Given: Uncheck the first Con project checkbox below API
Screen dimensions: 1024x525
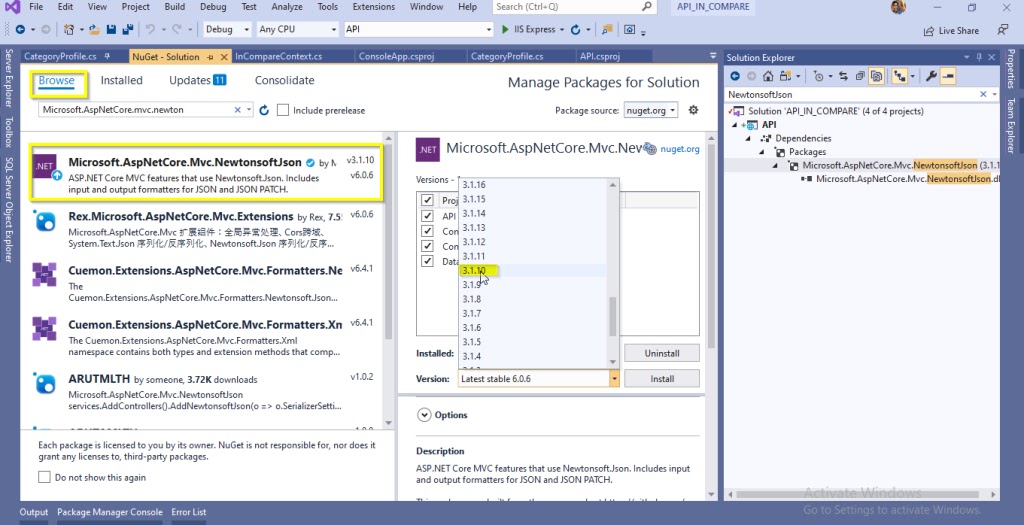Looking at the screenshot, I should pos(427,231).
